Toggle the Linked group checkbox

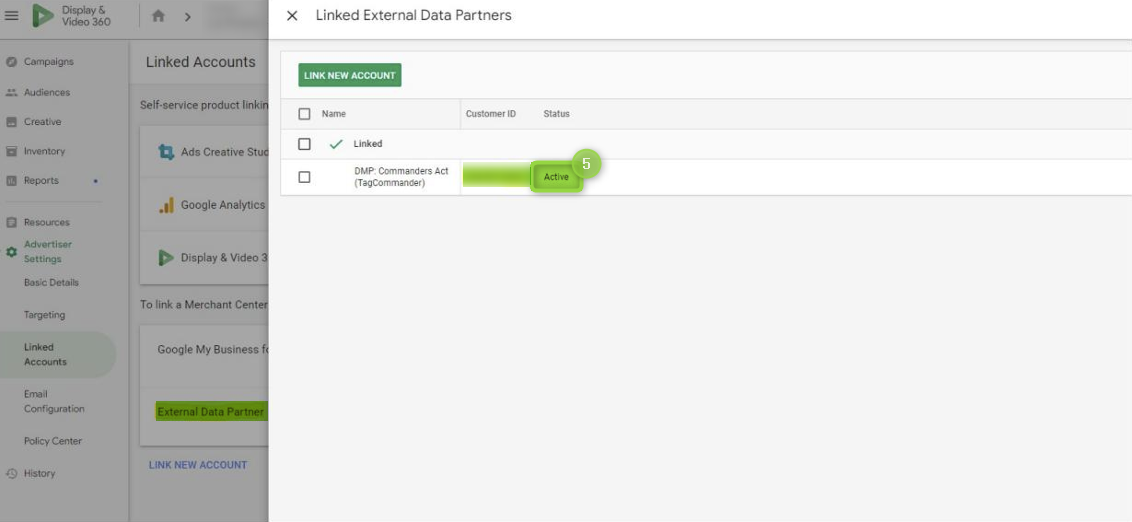(305, 144)
